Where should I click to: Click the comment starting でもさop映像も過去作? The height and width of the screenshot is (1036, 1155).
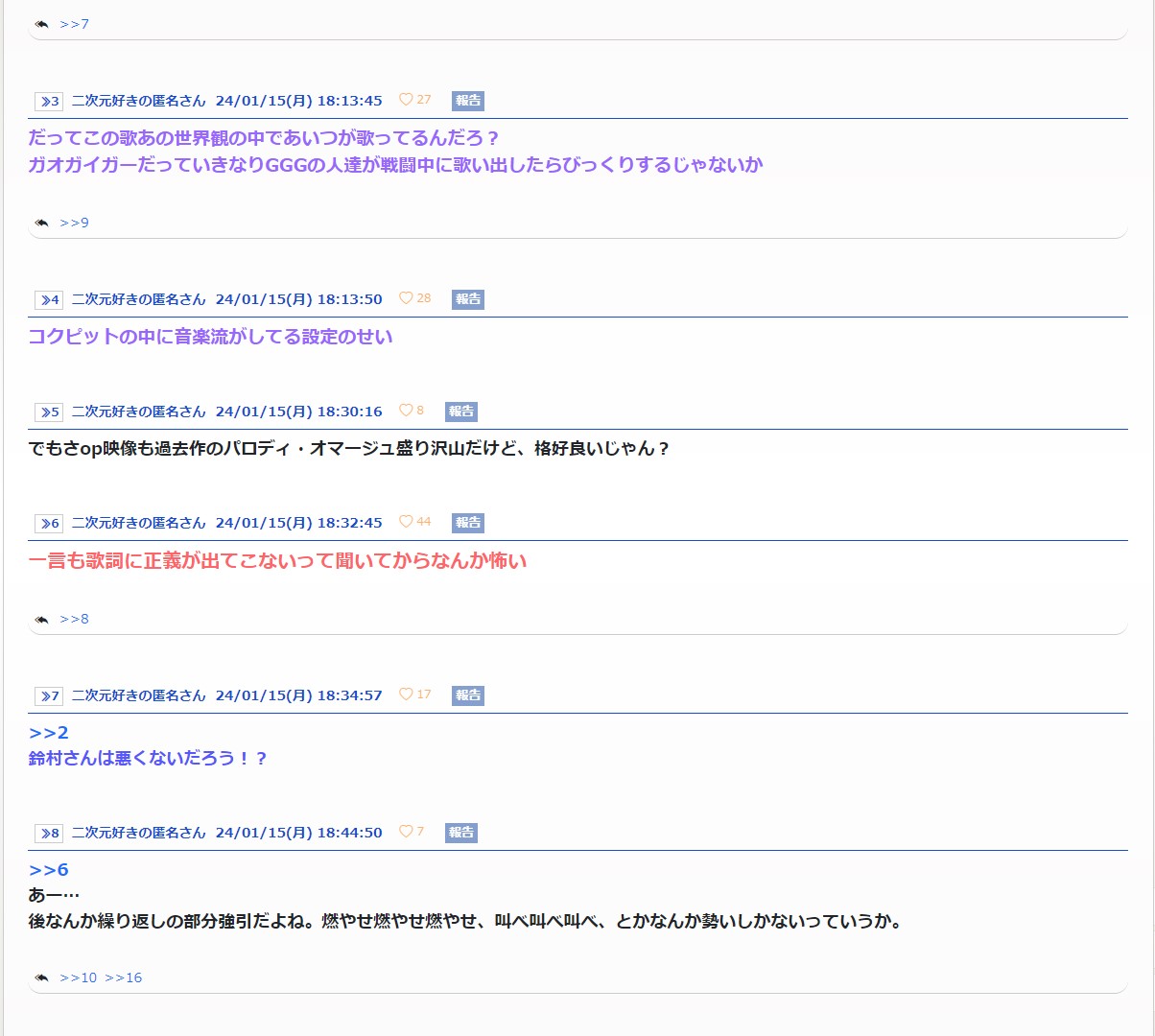(349, 449)
